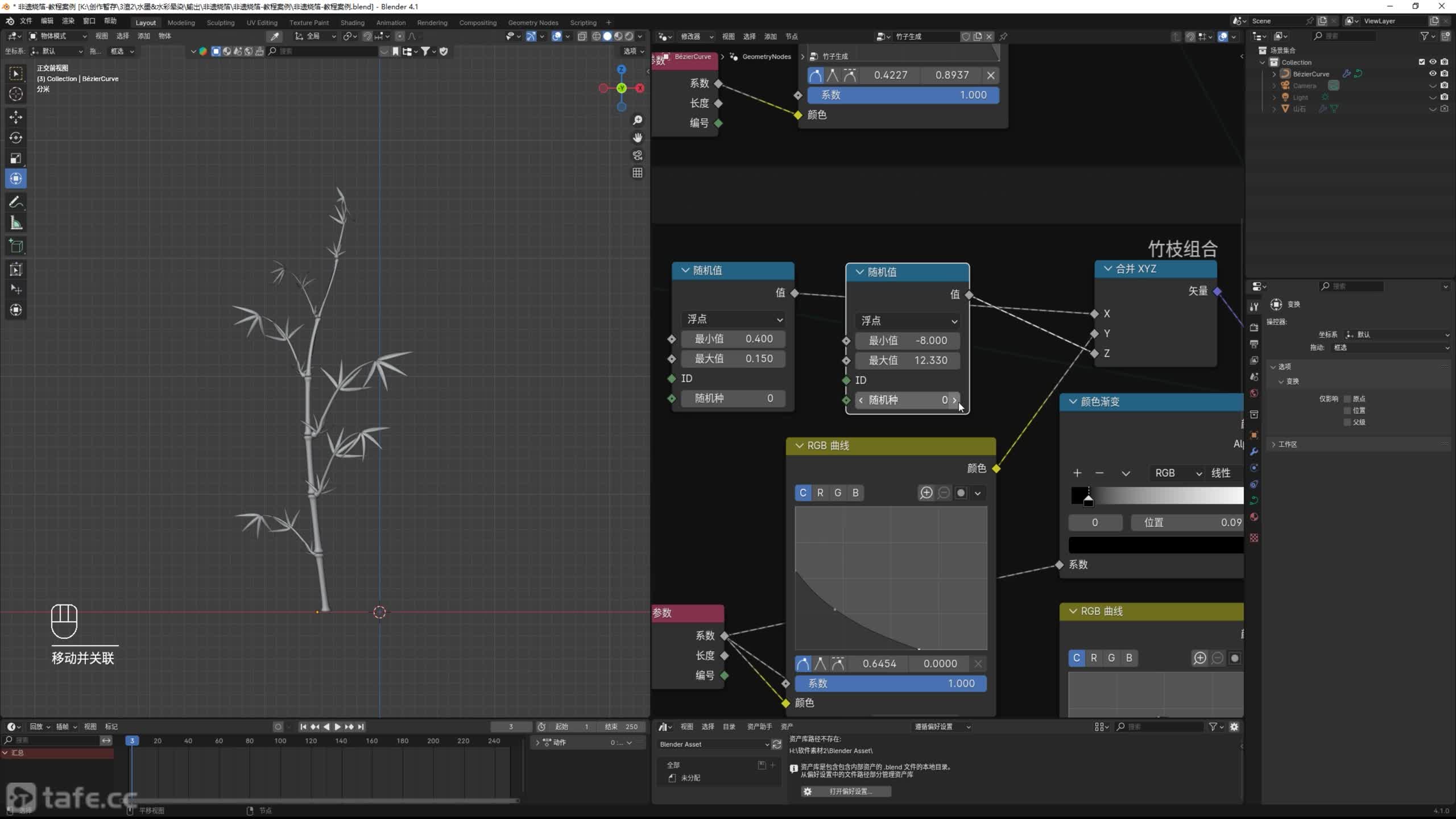Click the viewport pan hand icon
The width and height of the screenshot is (1456, 819).
tap(638, 138)
